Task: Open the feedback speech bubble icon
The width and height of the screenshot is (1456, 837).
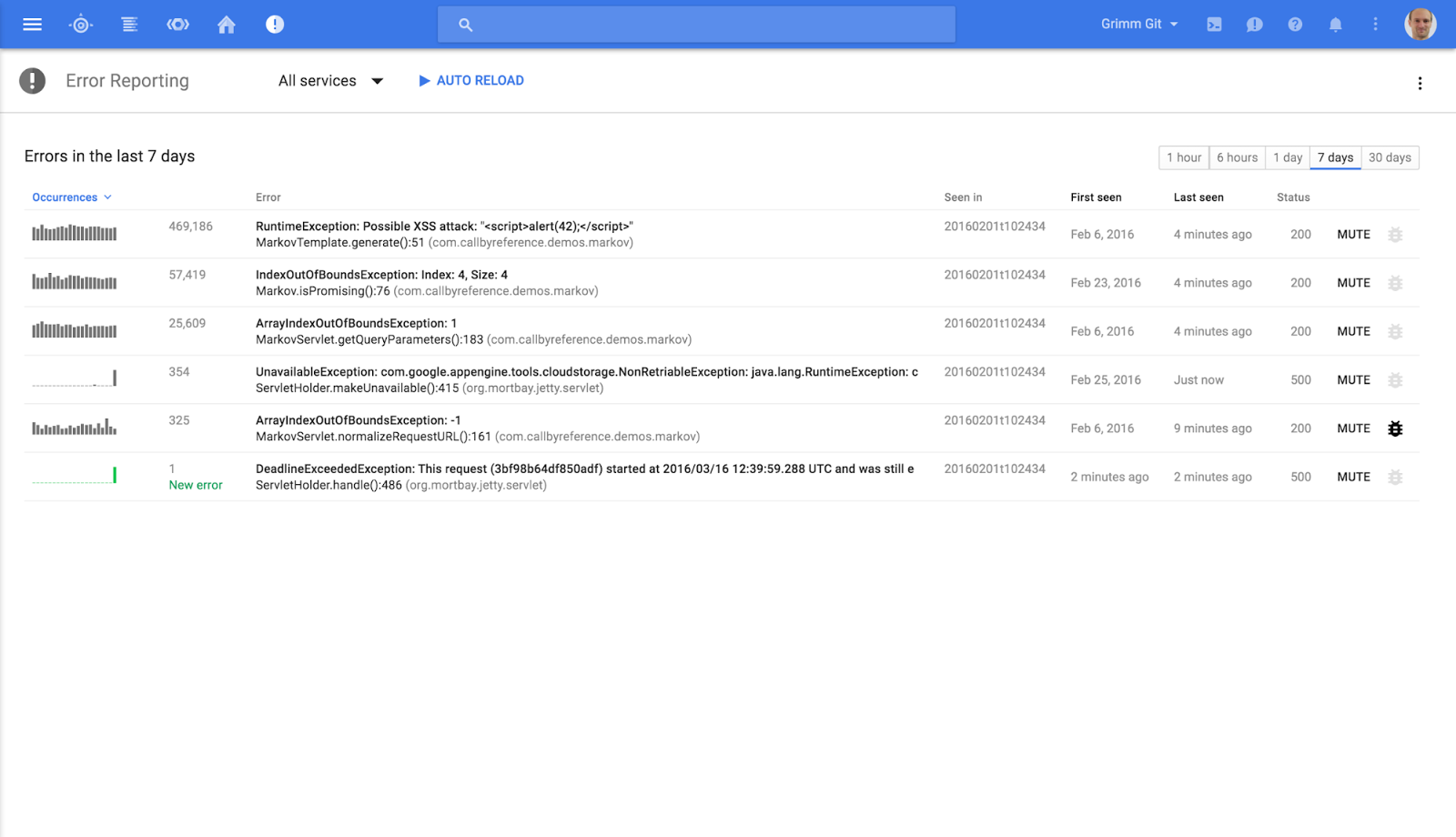Action: pos(1254,25)
